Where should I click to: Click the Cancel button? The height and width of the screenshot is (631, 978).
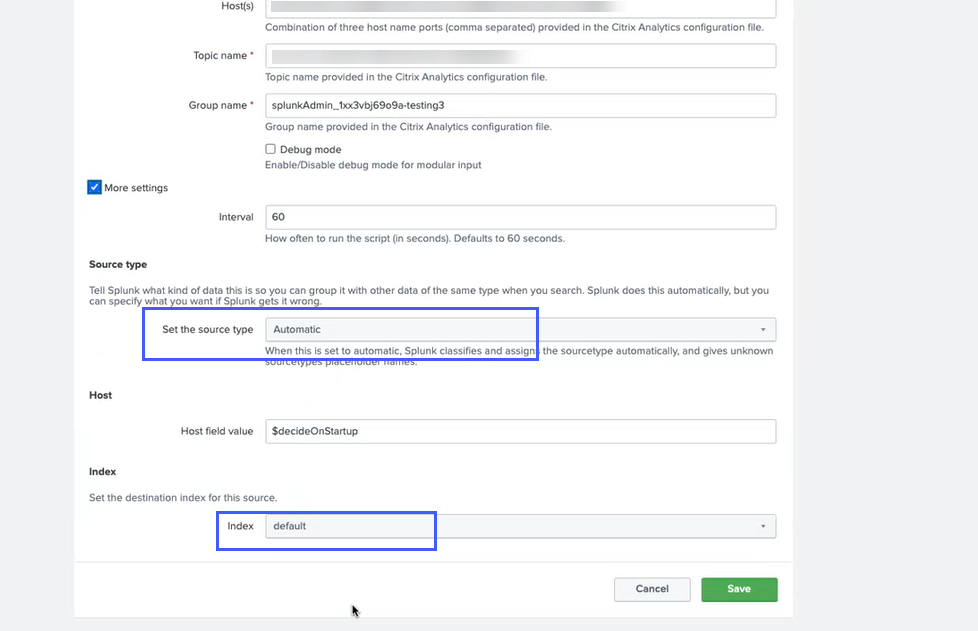(652, 589)
